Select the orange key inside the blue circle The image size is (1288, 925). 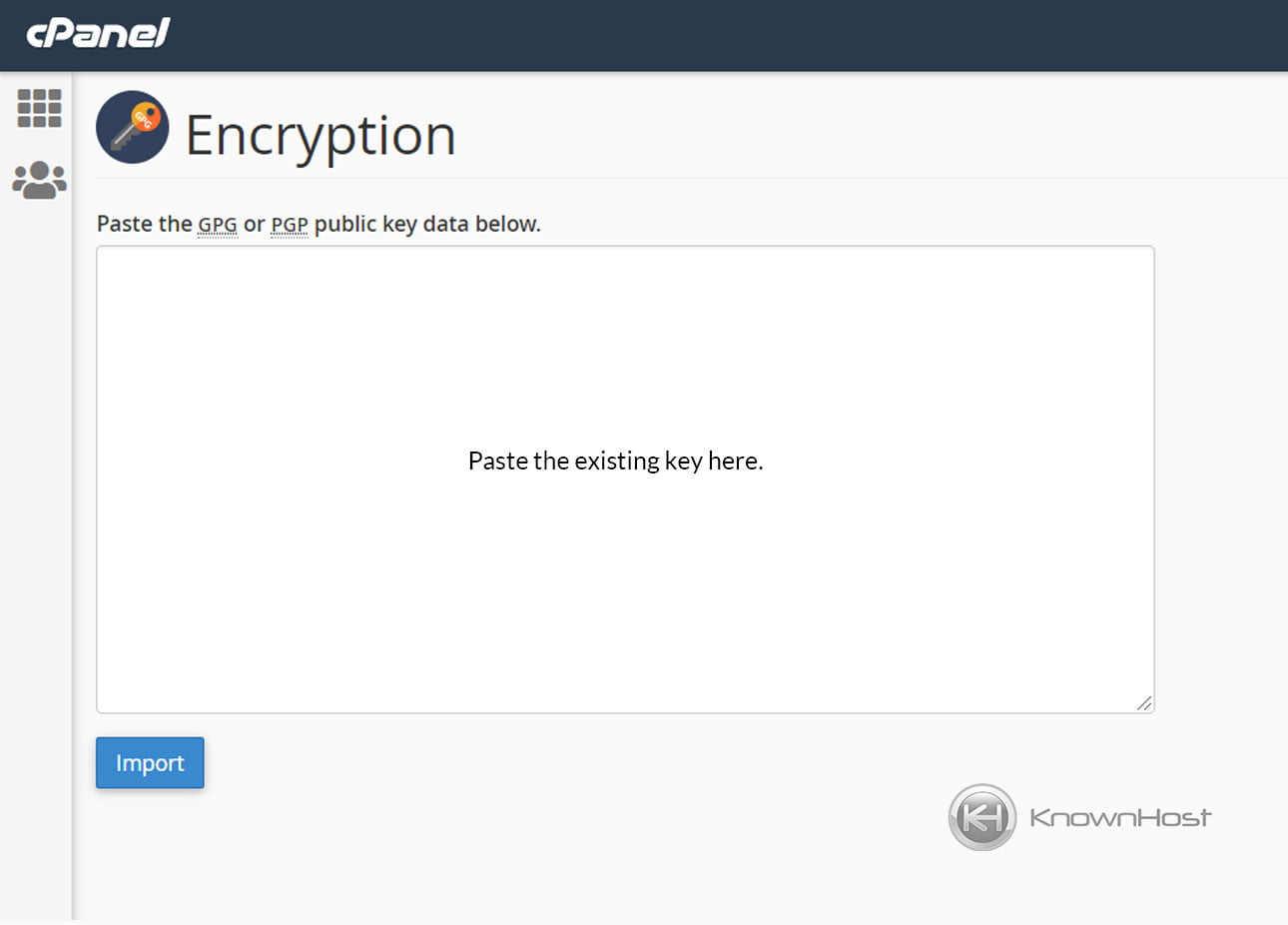pos(133,127)
